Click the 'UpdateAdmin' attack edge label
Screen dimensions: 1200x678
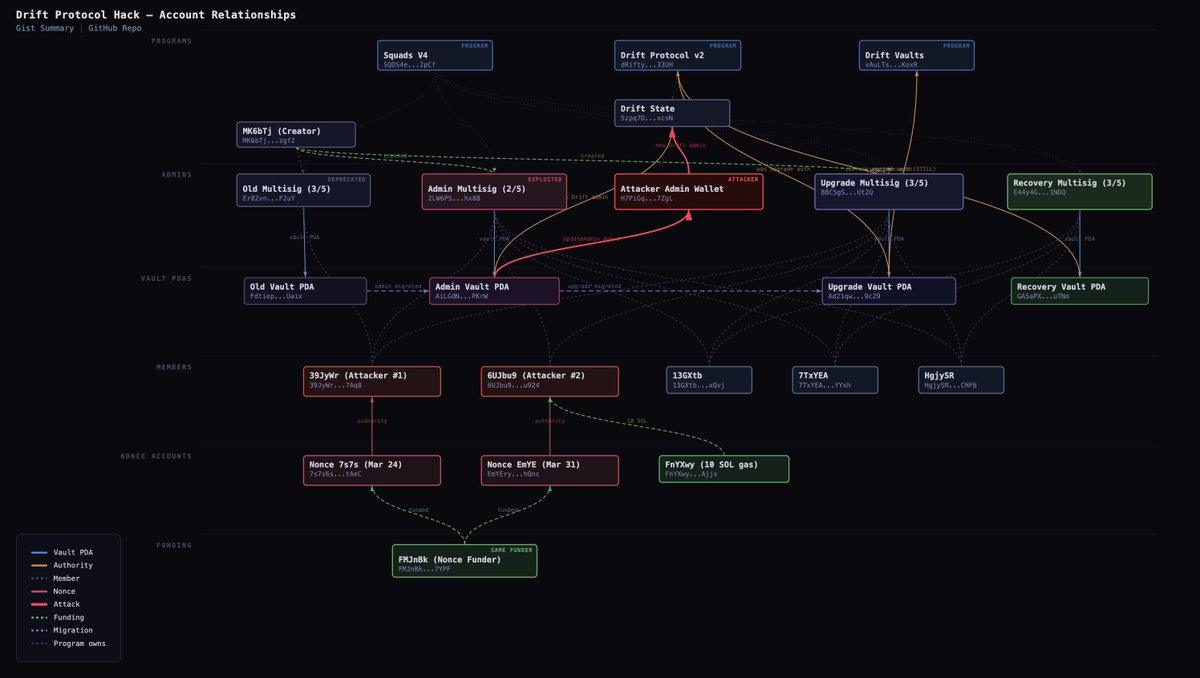(593, 239)
